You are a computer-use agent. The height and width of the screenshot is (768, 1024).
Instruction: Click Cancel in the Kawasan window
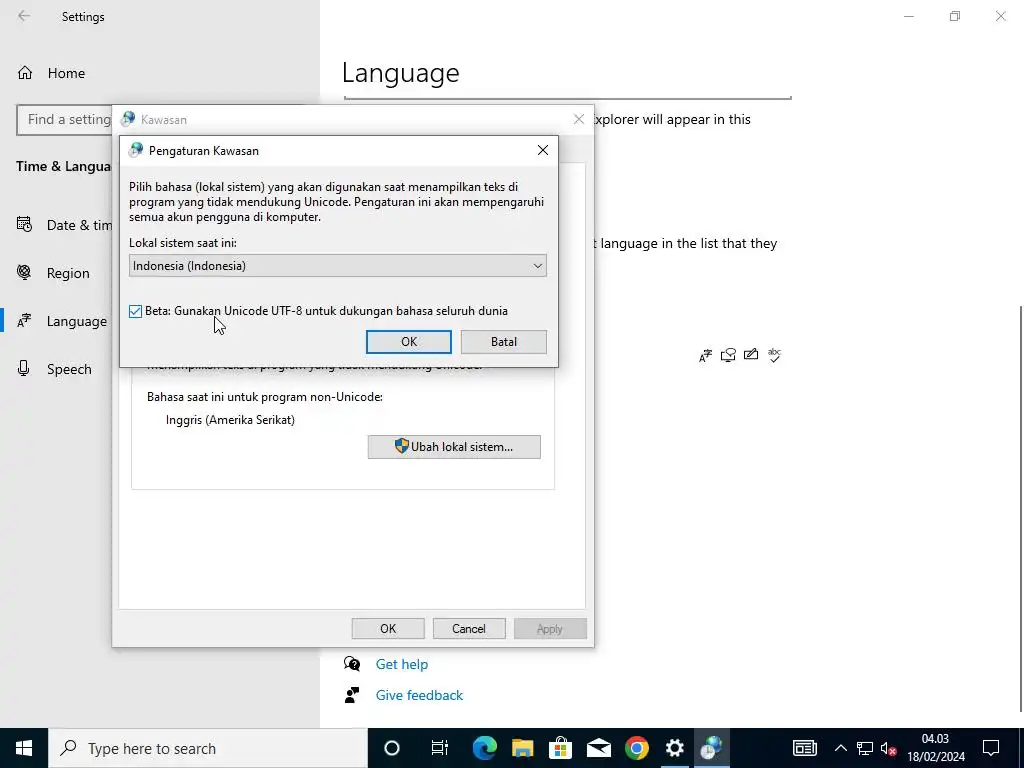tap(469, 628)
